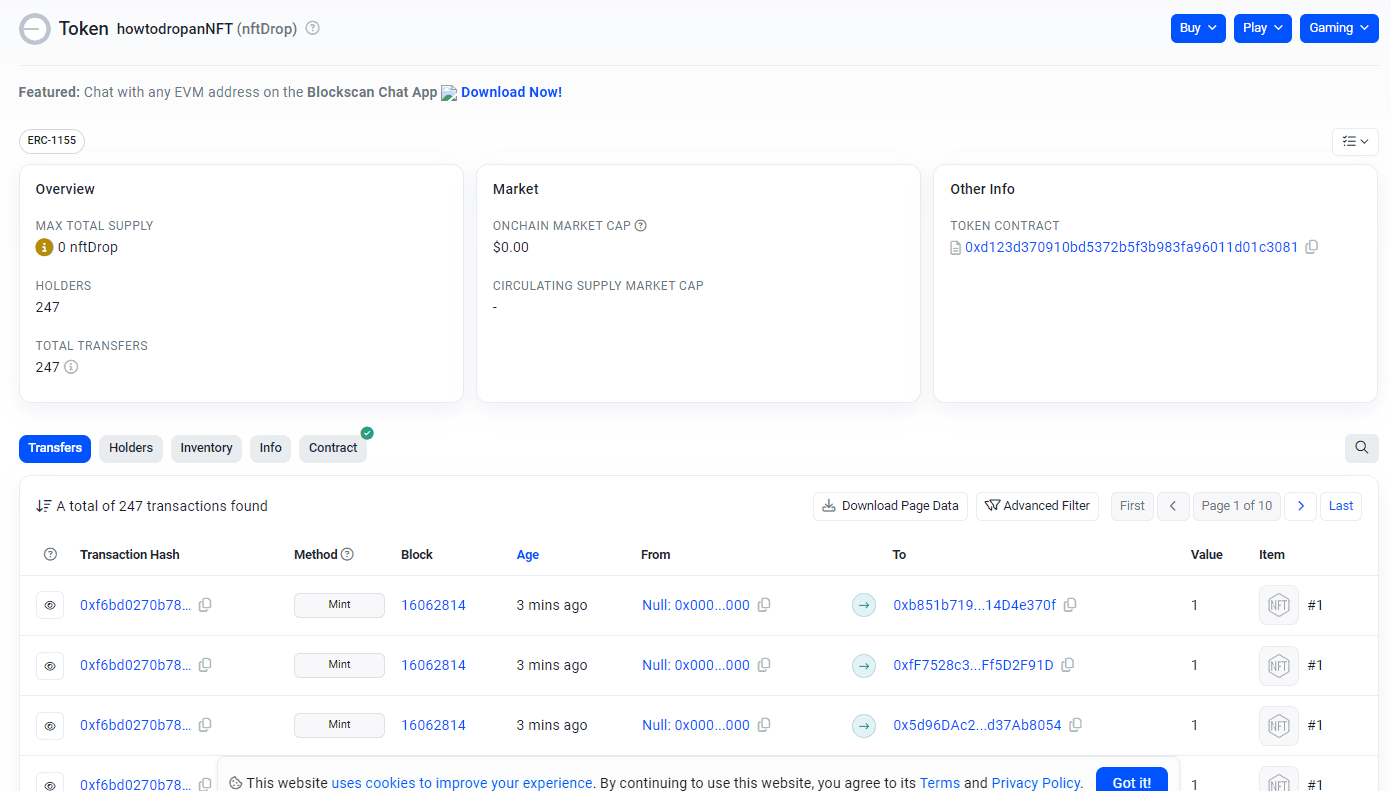Toggle eye preview for second transfer row
The height and width of the screenshot is (791, 1391).
click(x=50, y=665)
